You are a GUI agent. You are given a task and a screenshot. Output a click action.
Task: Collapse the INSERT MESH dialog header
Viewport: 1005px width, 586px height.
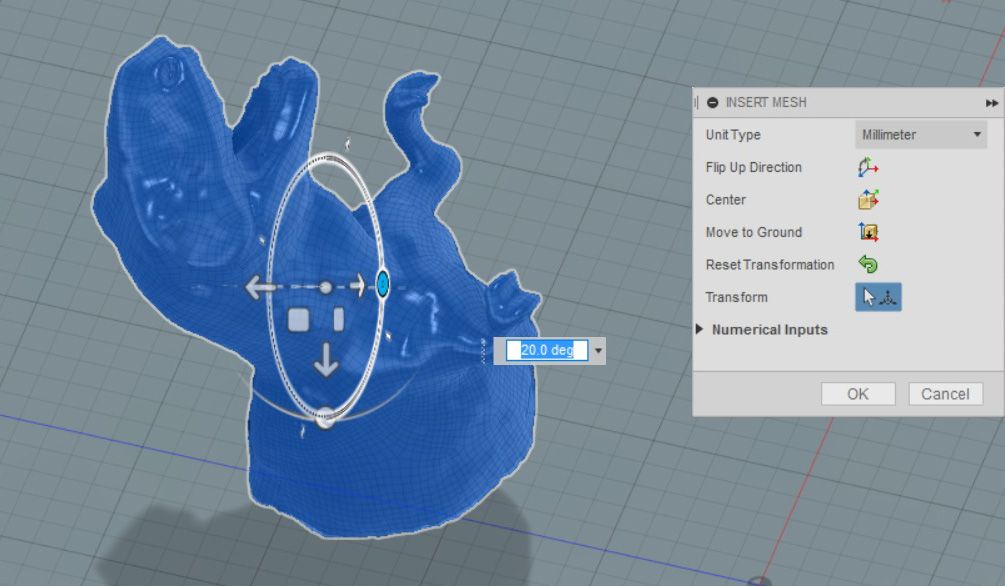pyautogui.click(x=712, y=102)
